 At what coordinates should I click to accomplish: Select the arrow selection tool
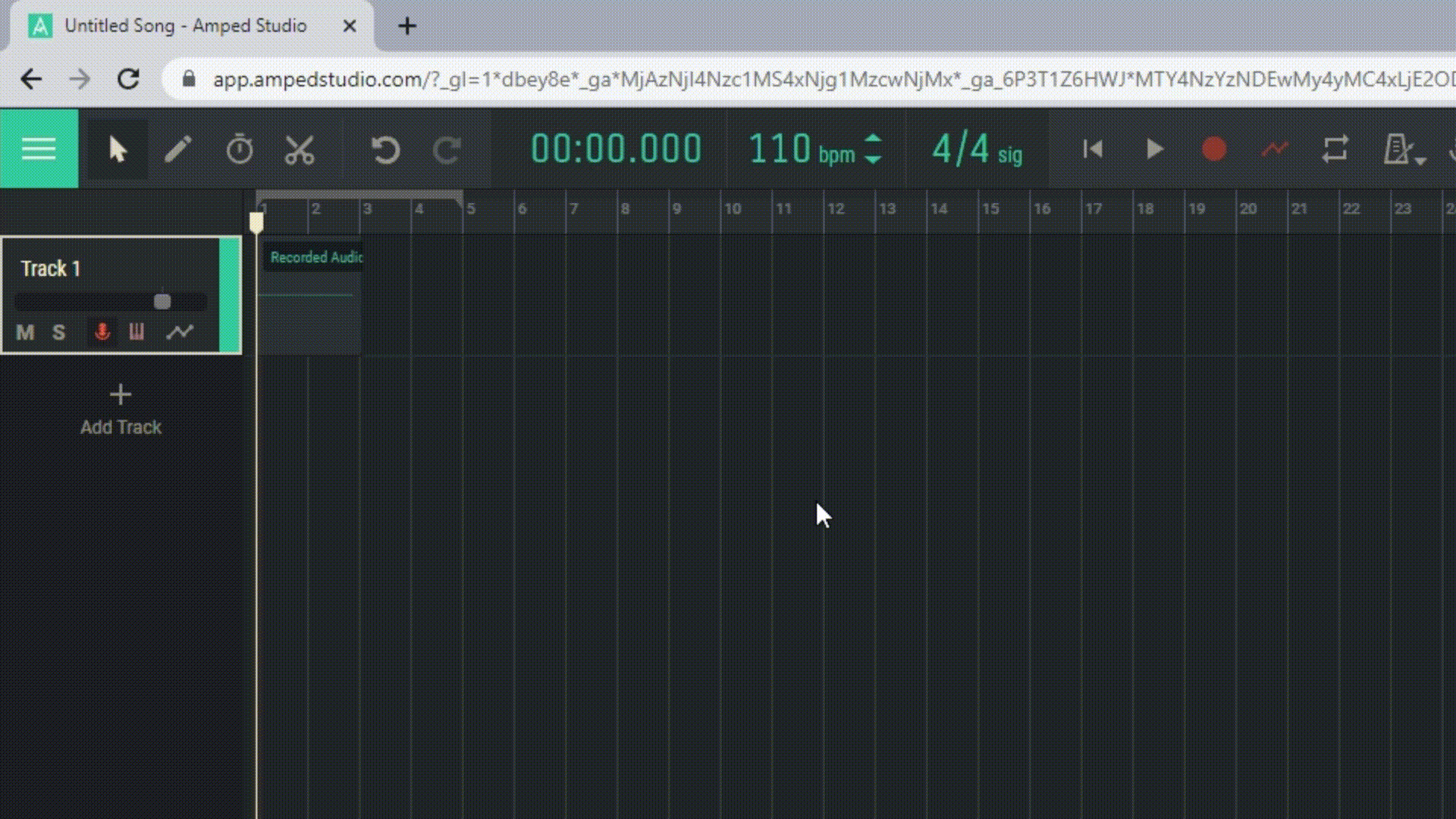pyautogui.click(x=118, y=149)
